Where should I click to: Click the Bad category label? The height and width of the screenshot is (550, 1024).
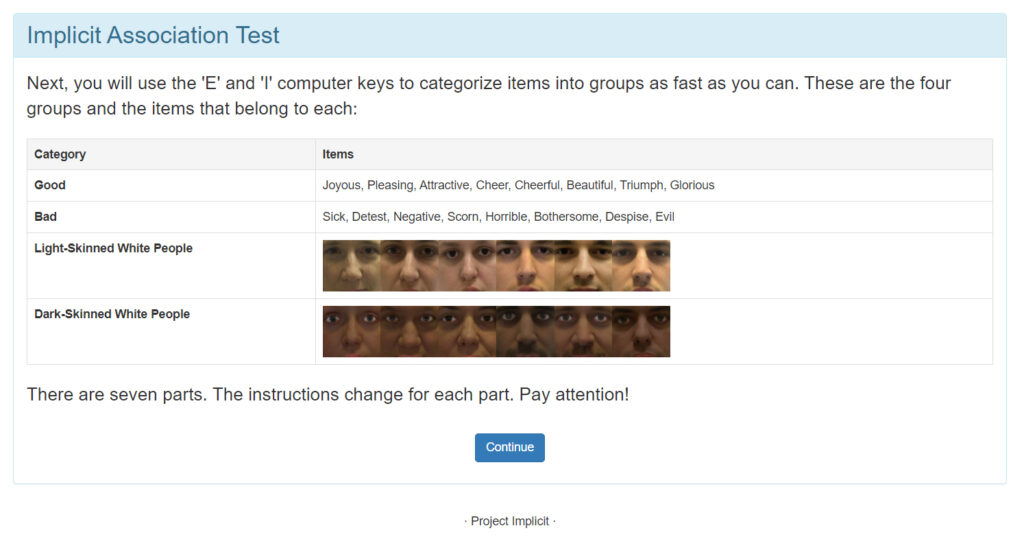[46, 216]
